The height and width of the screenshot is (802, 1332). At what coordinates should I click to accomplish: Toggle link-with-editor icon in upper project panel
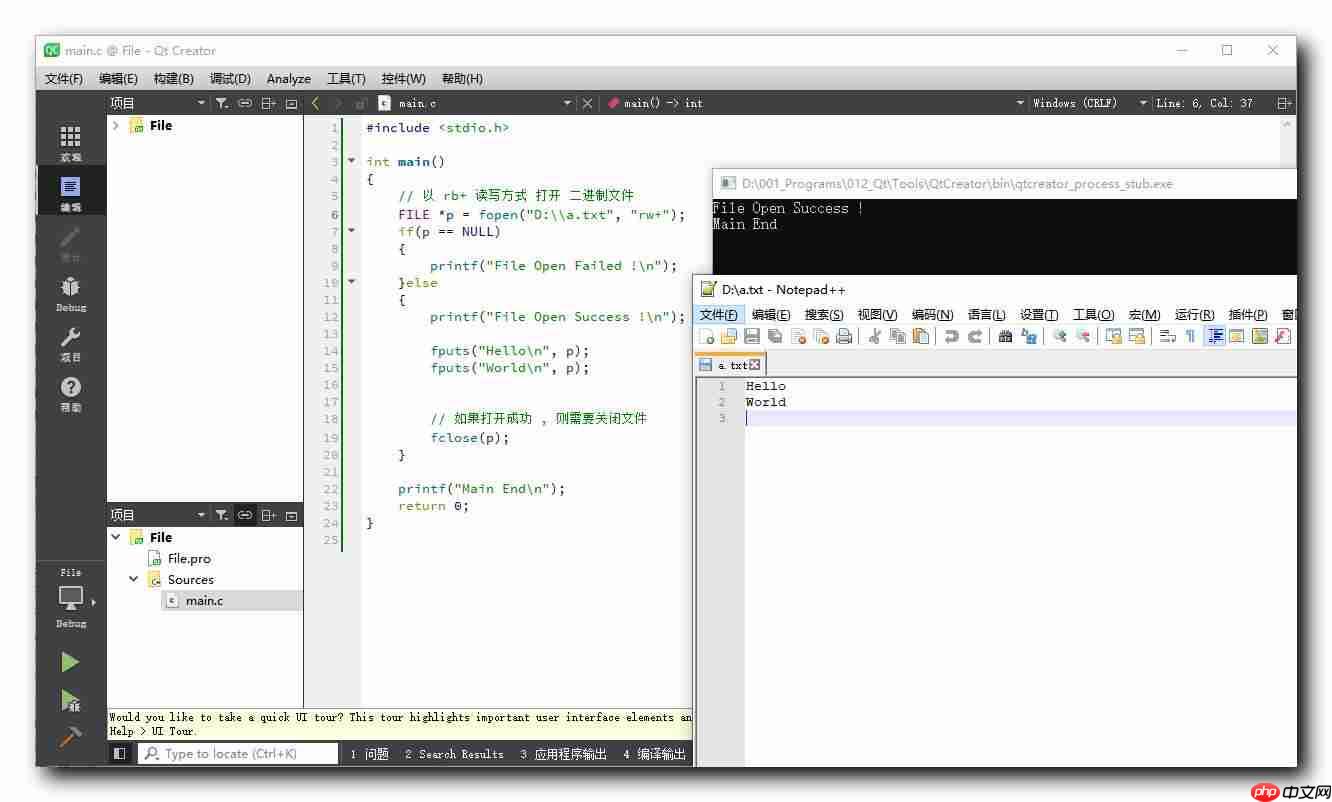coord(245,103)
